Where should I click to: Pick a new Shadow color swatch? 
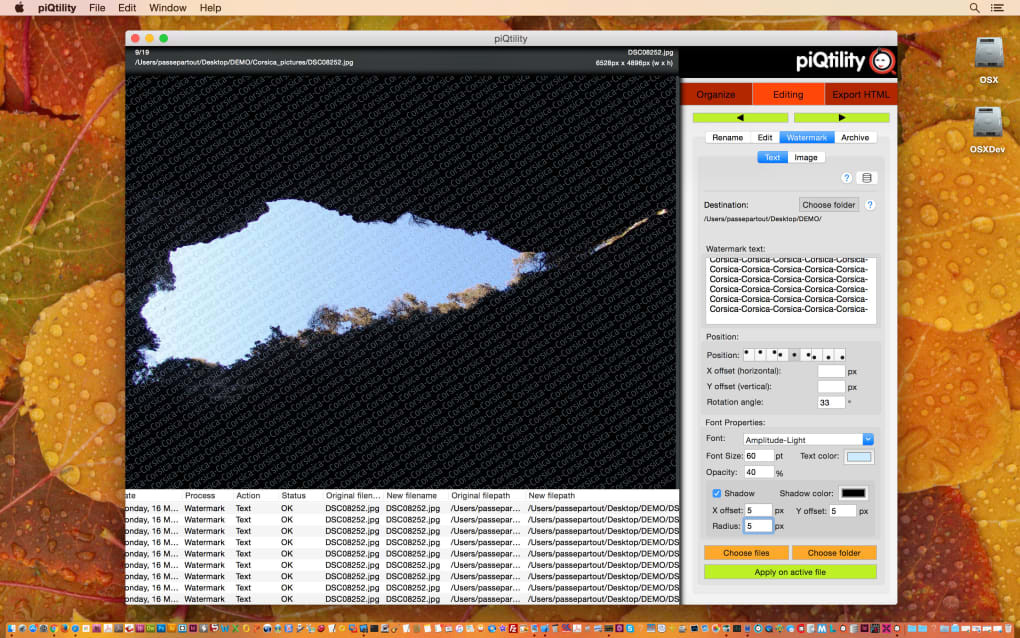pyautogui.click(x=853, y=493)
